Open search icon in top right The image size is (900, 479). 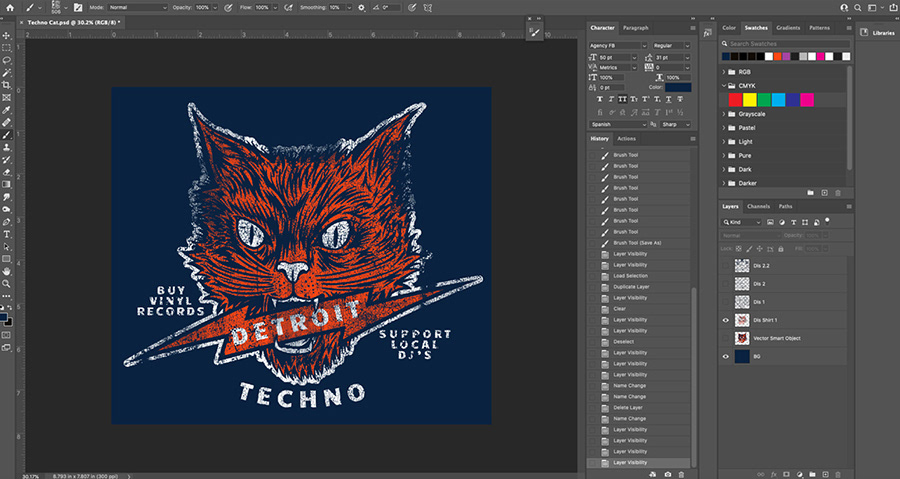coord(858,8)
